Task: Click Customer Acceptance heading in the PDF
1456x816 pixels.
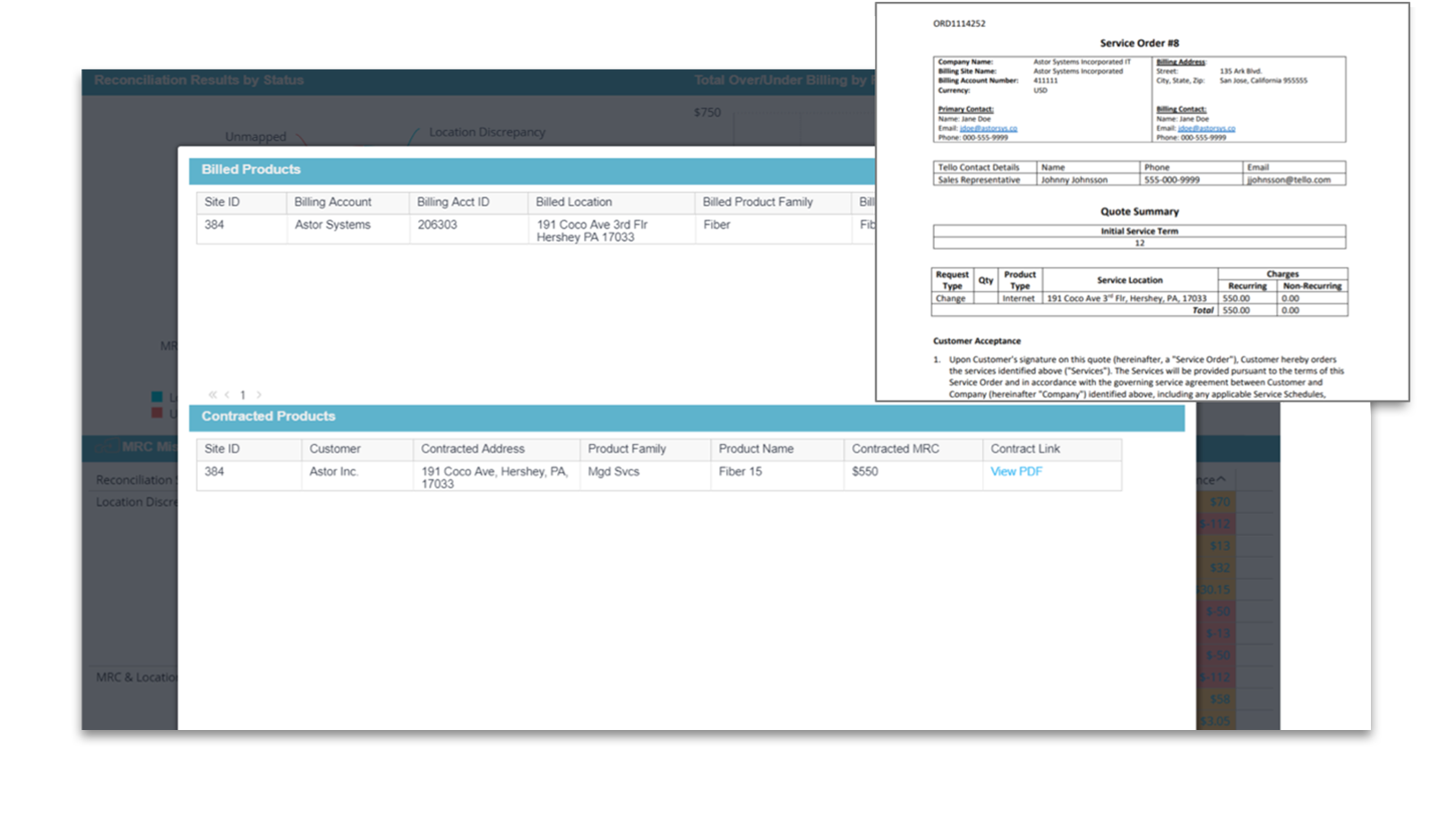Action: (x=976, y=340)
